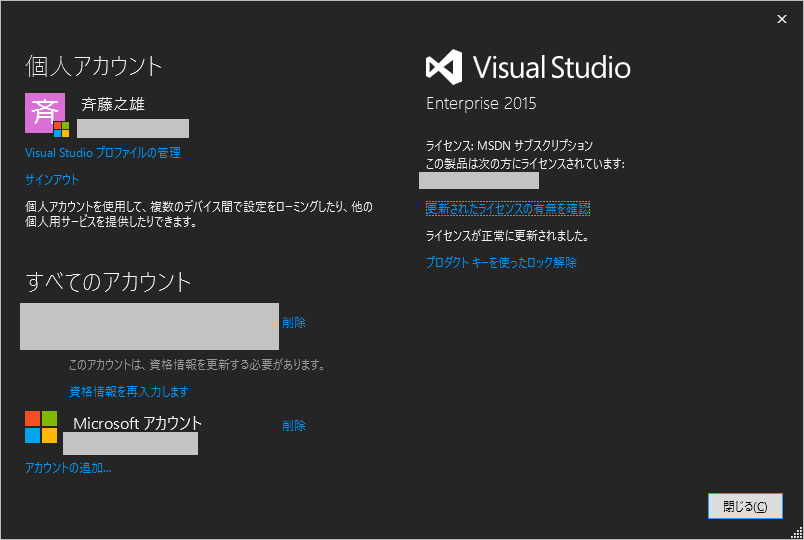The height and width of the screenshot is (540, 804).
Task: Click the user name 斉藤之雄
Action: pos(113,104)
